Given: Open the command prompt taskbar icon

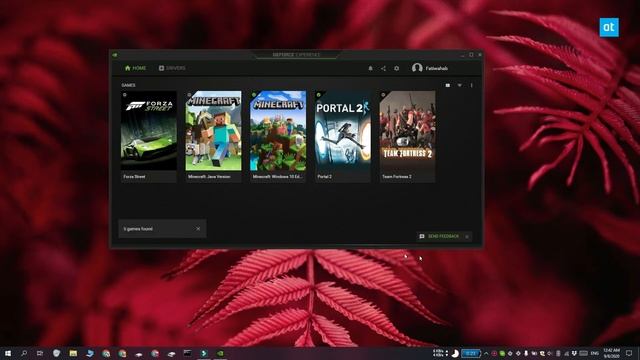Looking at the screenshot, I should click(x=187, y=353).
